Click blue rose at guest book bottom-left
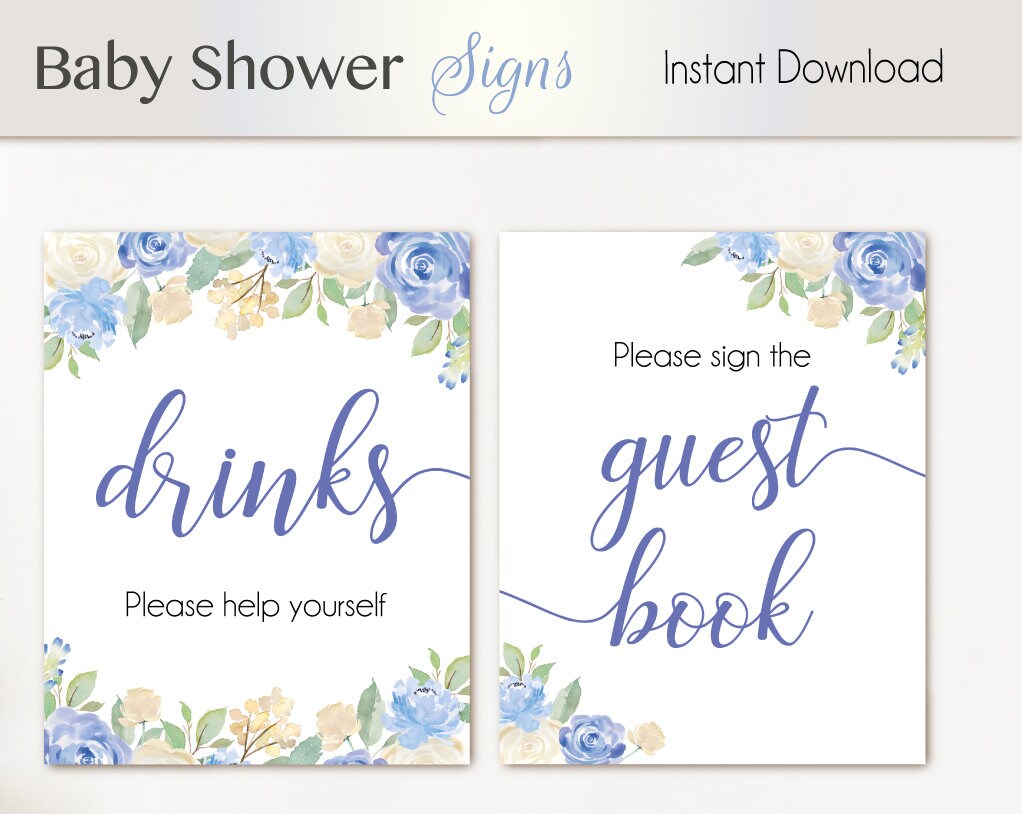Image resolution: width=1022 pixels, height=814 pixels. click(x=592, y=739)
